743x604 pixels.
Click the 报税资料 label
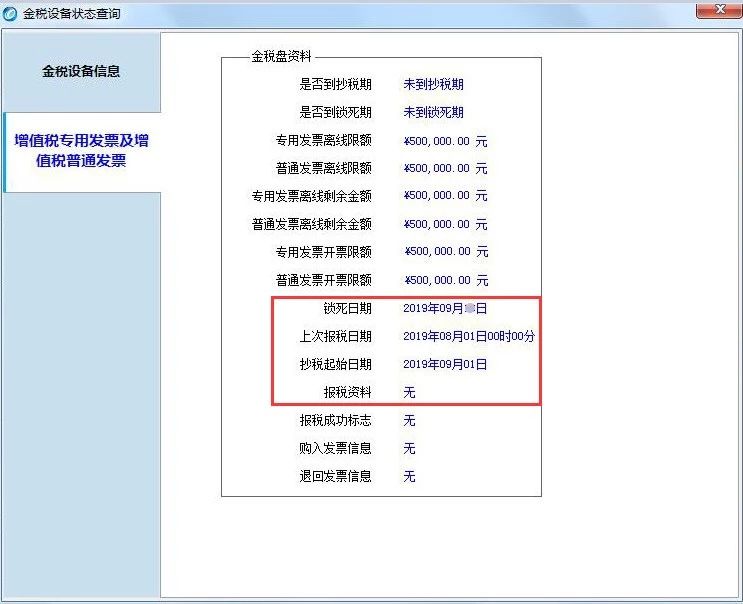(x=347, y=393)
